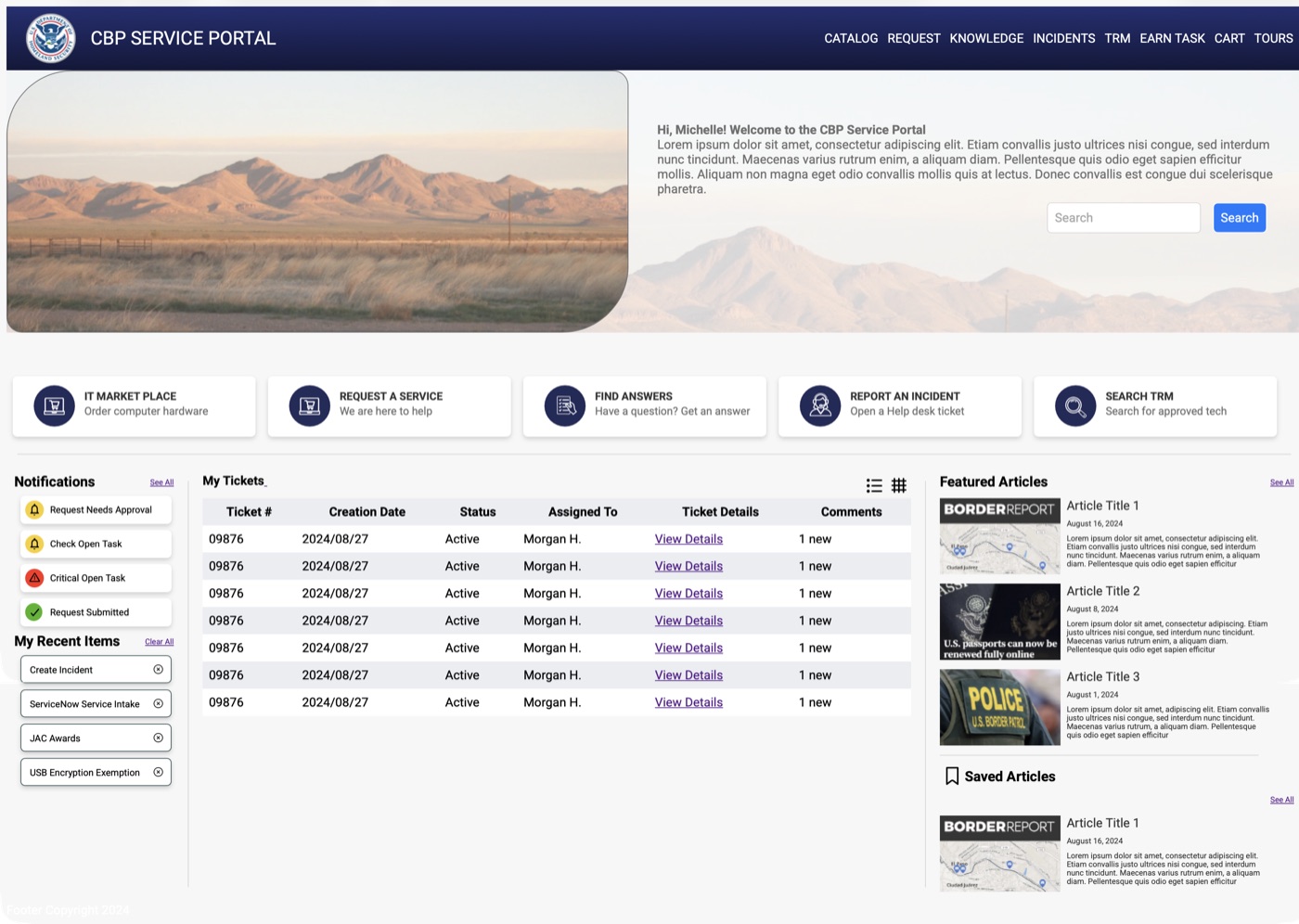Go to INCIDENTS in top navigation
This screenshot has height=924, width=1299.
[x=1063, y=38]
